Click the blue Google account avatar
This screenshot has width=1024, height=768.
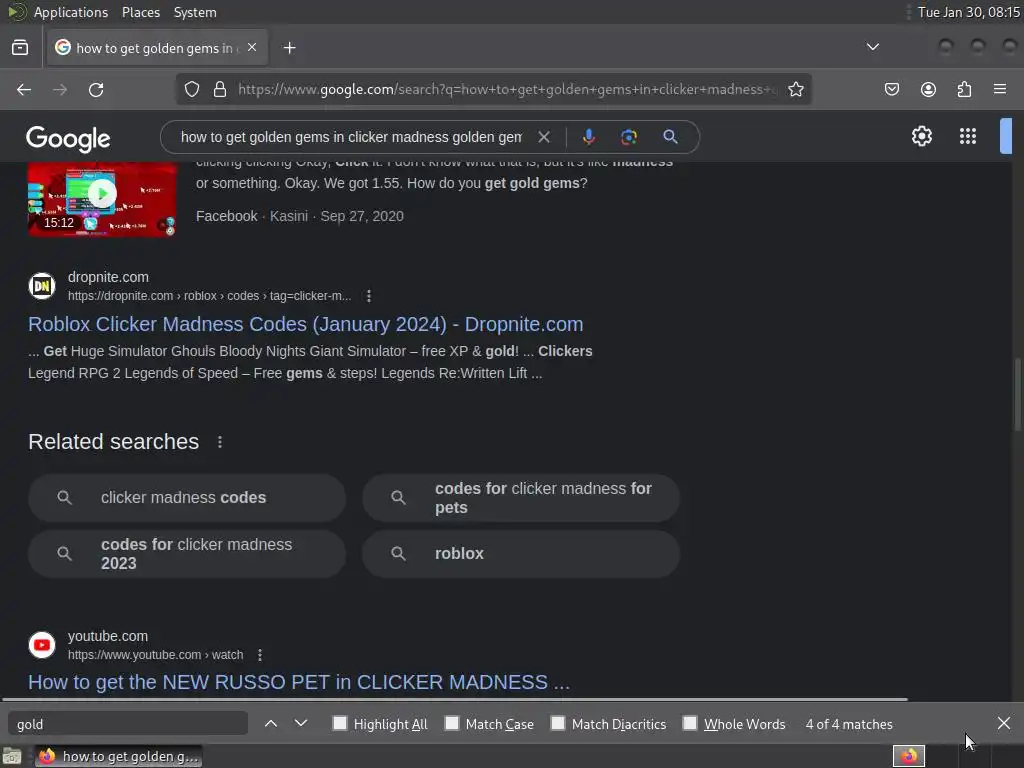click(x=1006, y=136)
